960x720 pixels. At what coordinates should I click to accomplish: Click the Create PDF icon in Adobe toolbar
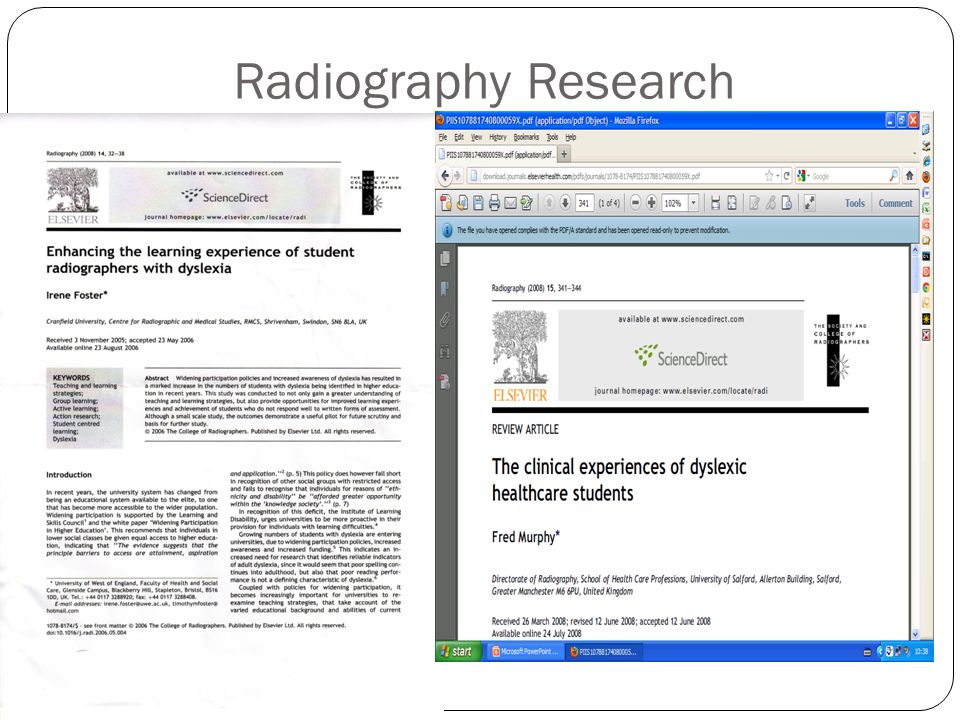(x=446, y=203)
